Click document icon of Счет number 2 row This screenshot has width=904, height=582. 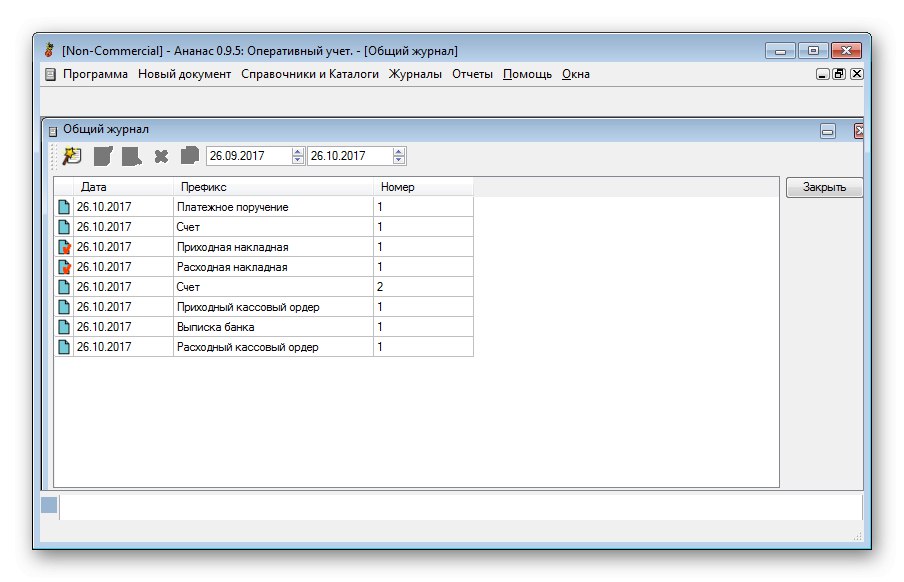pos(64,287)
